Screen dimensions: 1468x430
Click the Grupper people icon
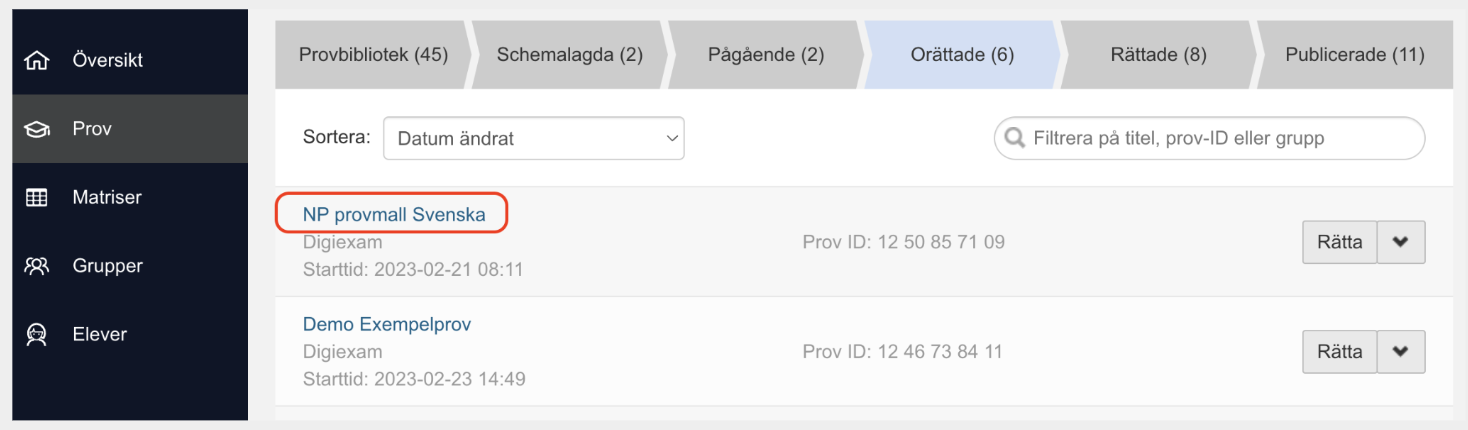point(36,267)
